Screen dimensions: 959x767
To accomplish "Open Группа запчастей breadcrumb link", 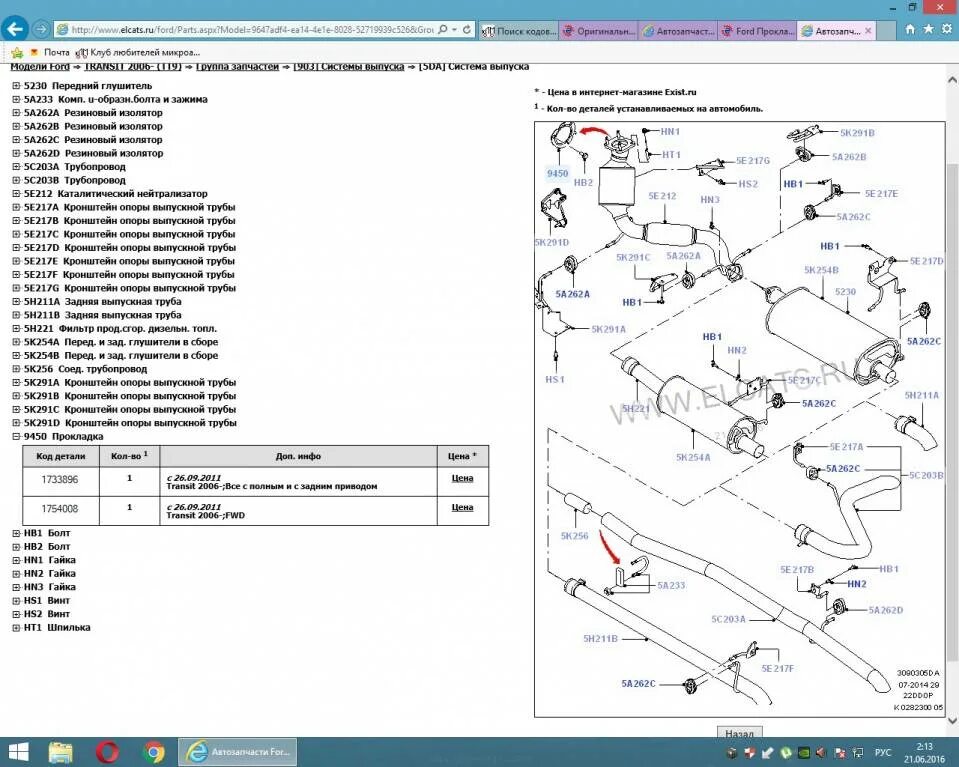I will 237,67.
